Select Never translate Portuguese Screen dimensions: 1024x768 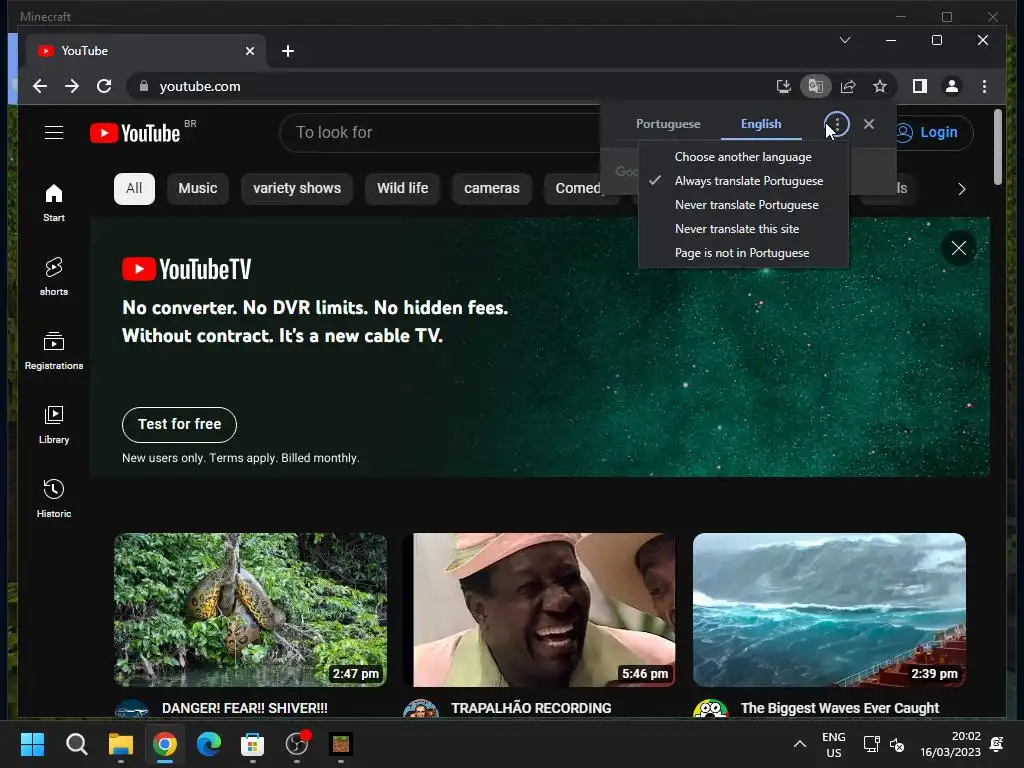(744, 205)
